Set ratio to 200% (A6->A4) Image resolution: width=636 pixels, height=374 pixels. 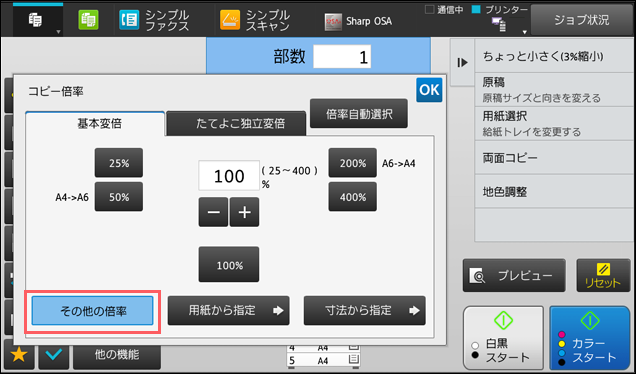(x=352, y=163)
